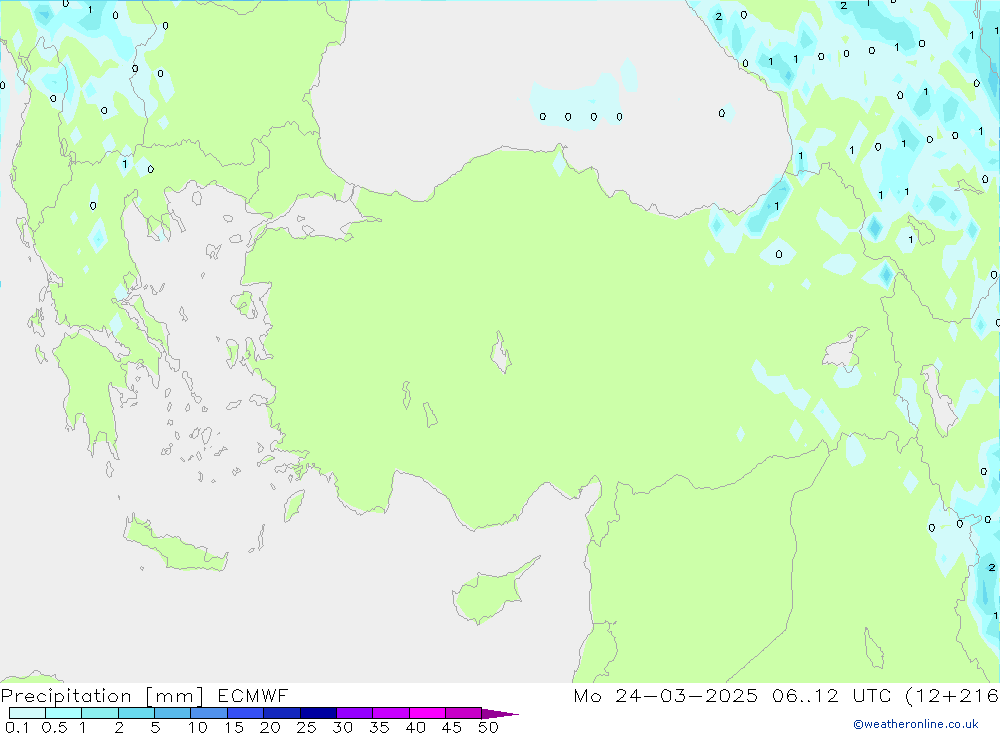This screenshot has height=733, width=1000.
Task: Select the 45–50 mm dark magenta swatch
Action: 464,713
